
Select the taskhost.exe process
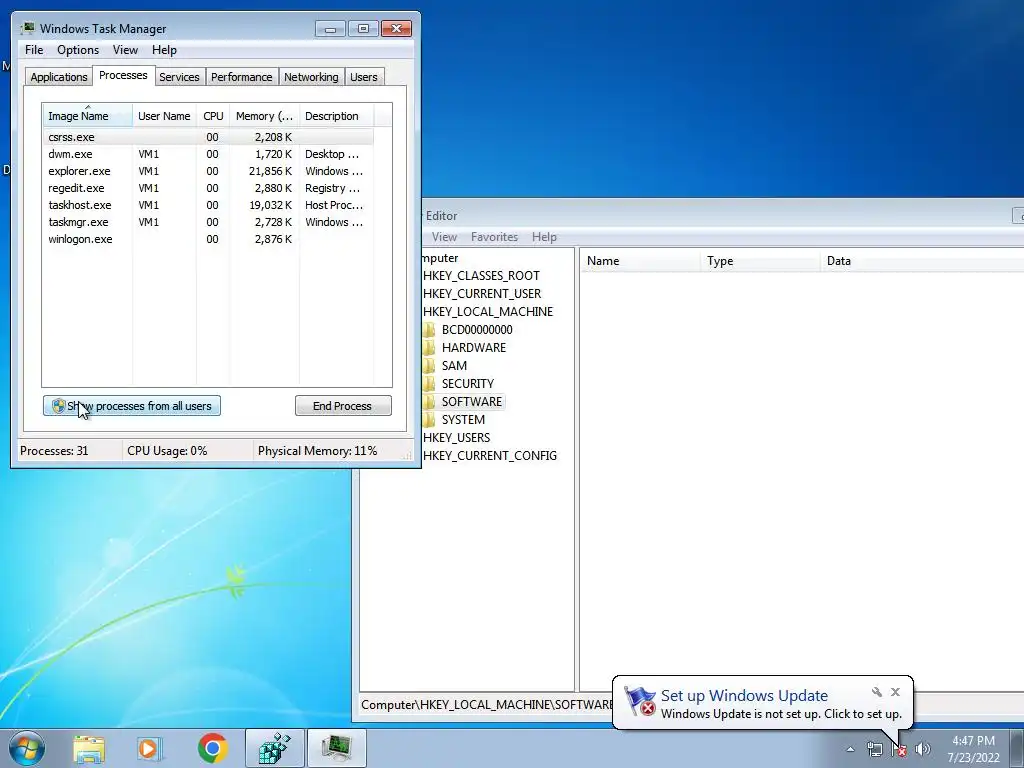point(208,205)
